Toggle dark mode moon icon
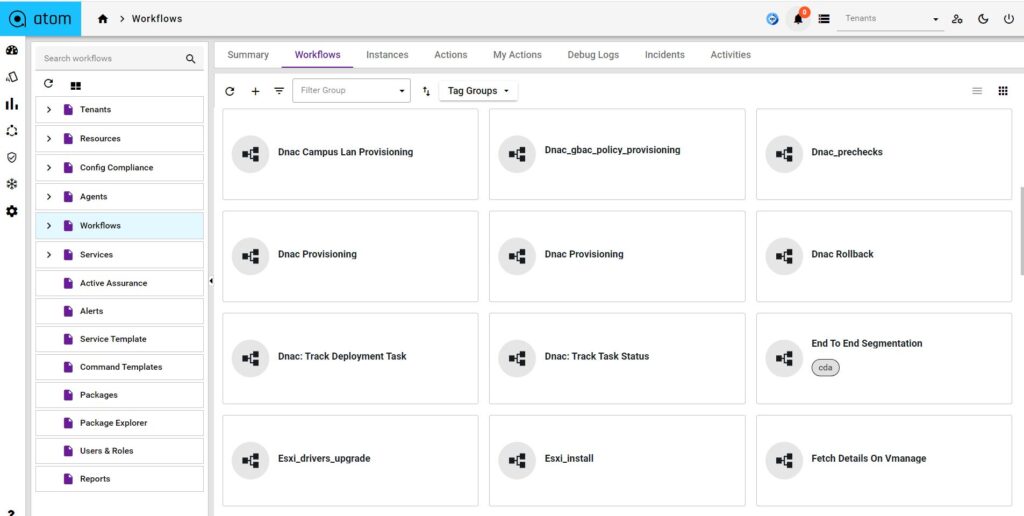1024x516 pixels. point(983,19)
